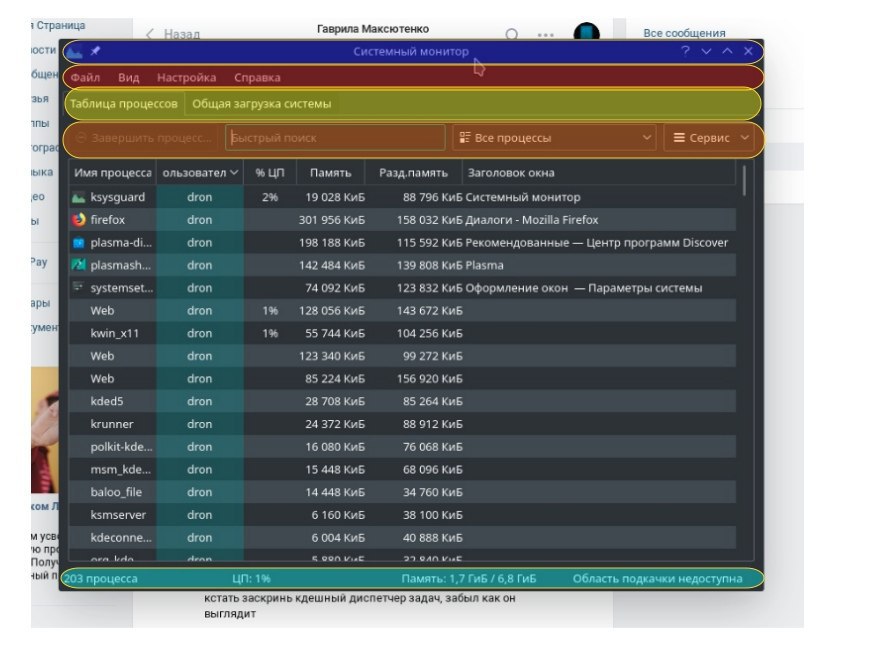The height and width of the screenshot is (670, 869).
Task: Click 'Область подкачки недоступна' status text
Action: pyautogui.click(x=657, y=579)
